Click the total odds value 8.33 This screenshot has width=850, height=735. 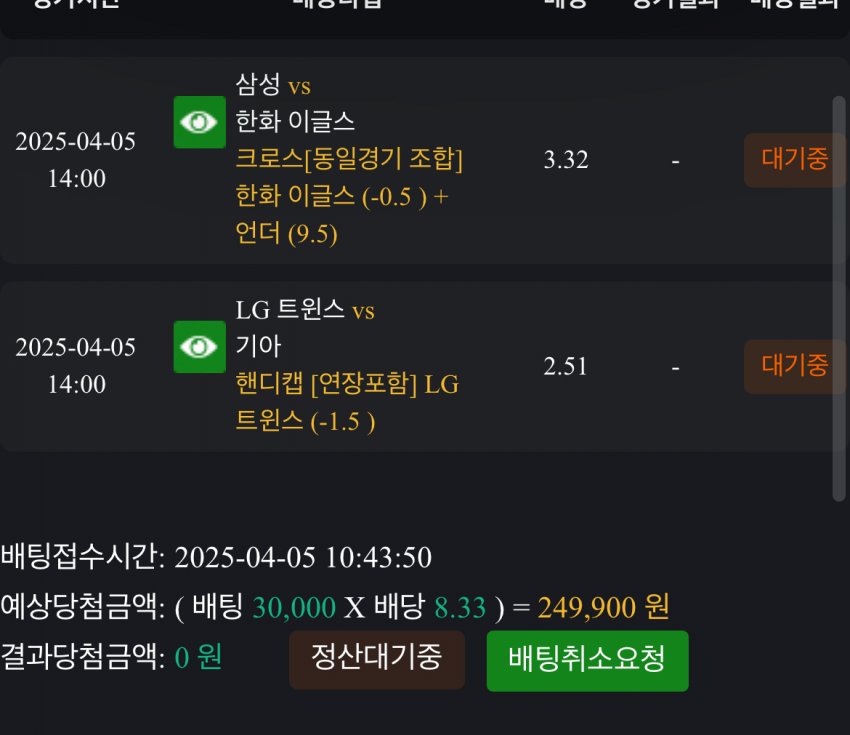[459, 607]
